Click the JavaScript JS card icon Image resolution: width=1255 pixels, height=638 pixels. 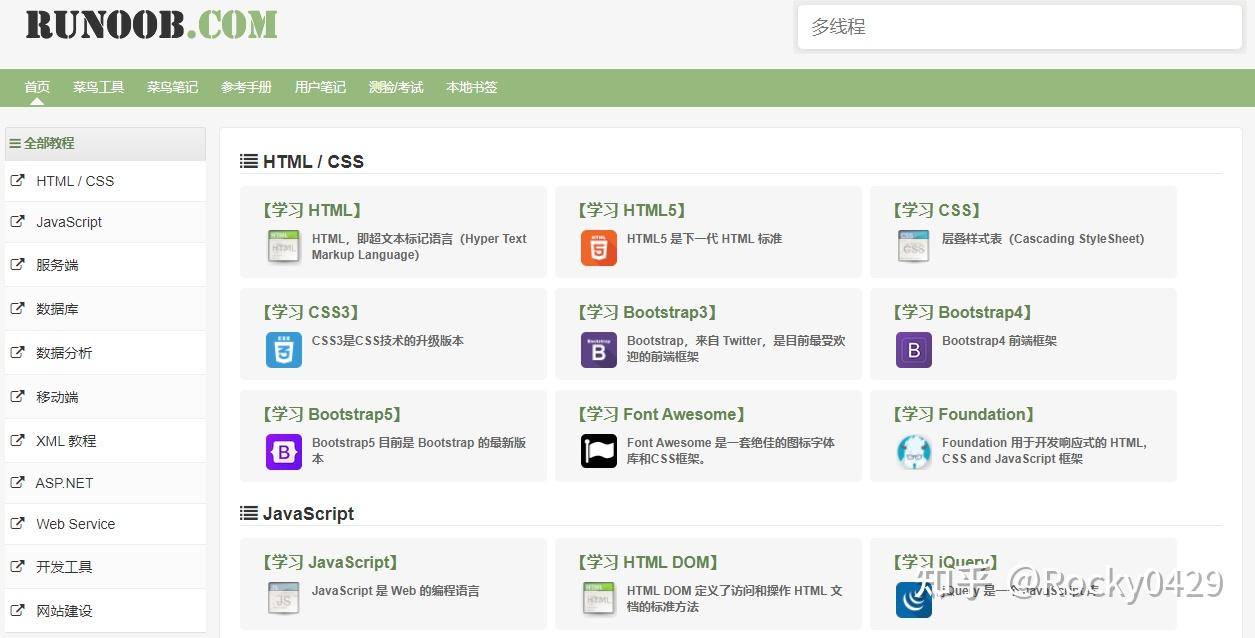284,598
